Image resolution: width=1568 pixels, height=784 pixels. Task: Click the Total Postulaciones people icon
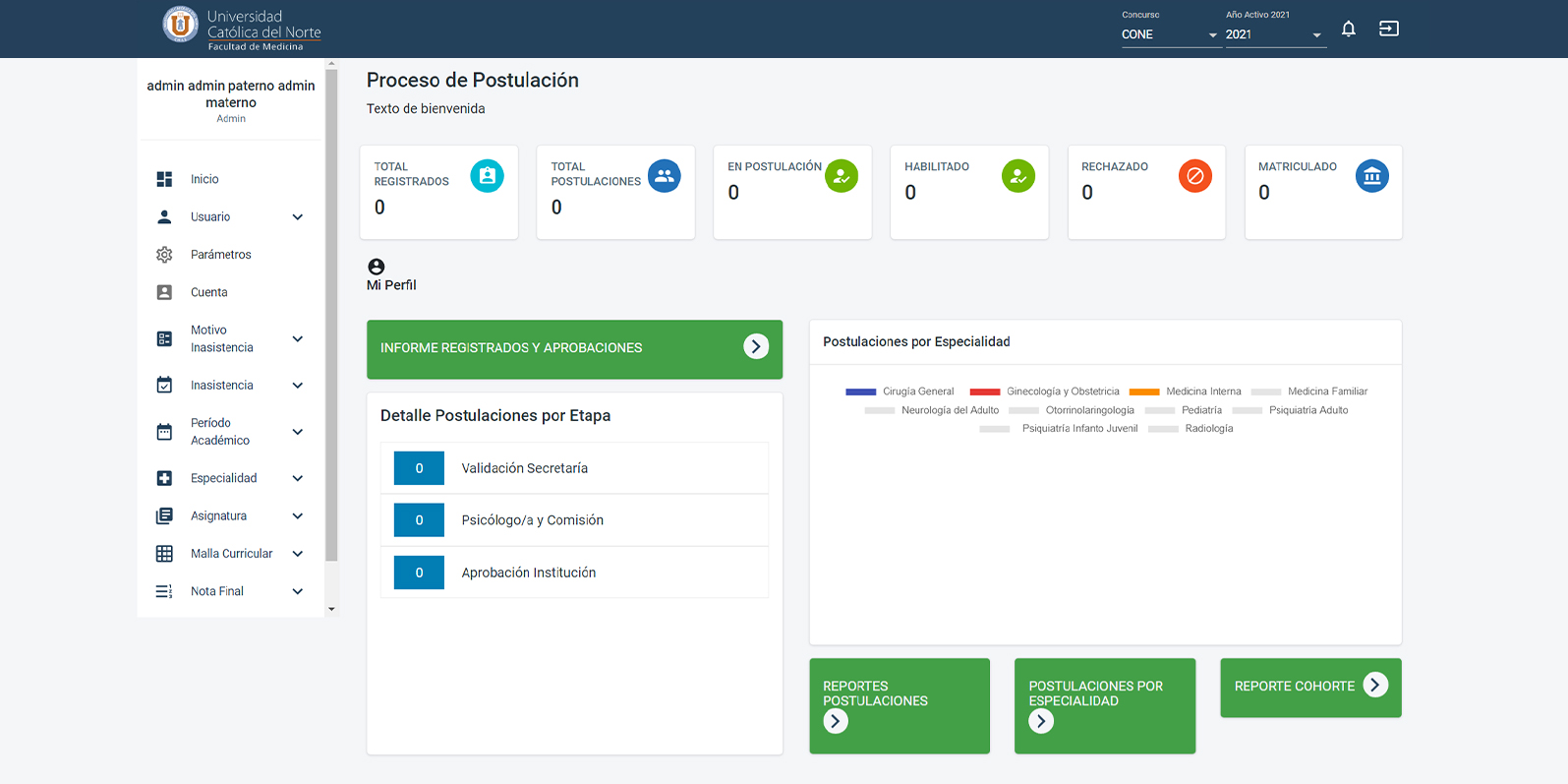point(664,176)
